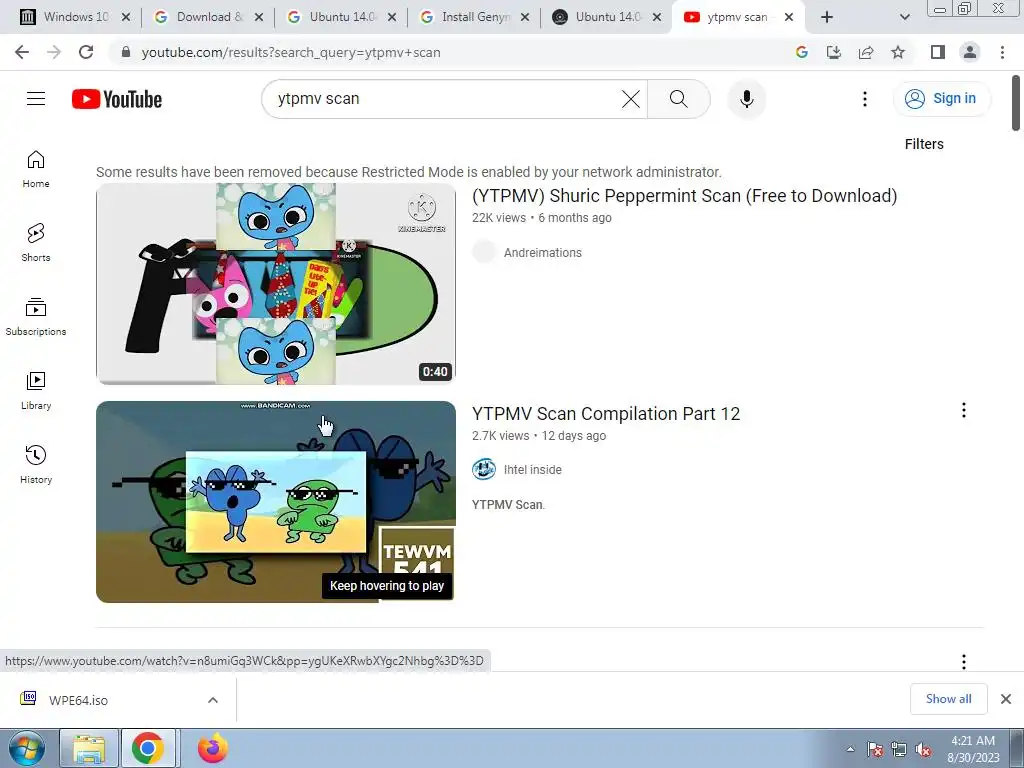
Task: Visit the Andreimations channel link
Action: pyautogui.click(x=543, y=253)
